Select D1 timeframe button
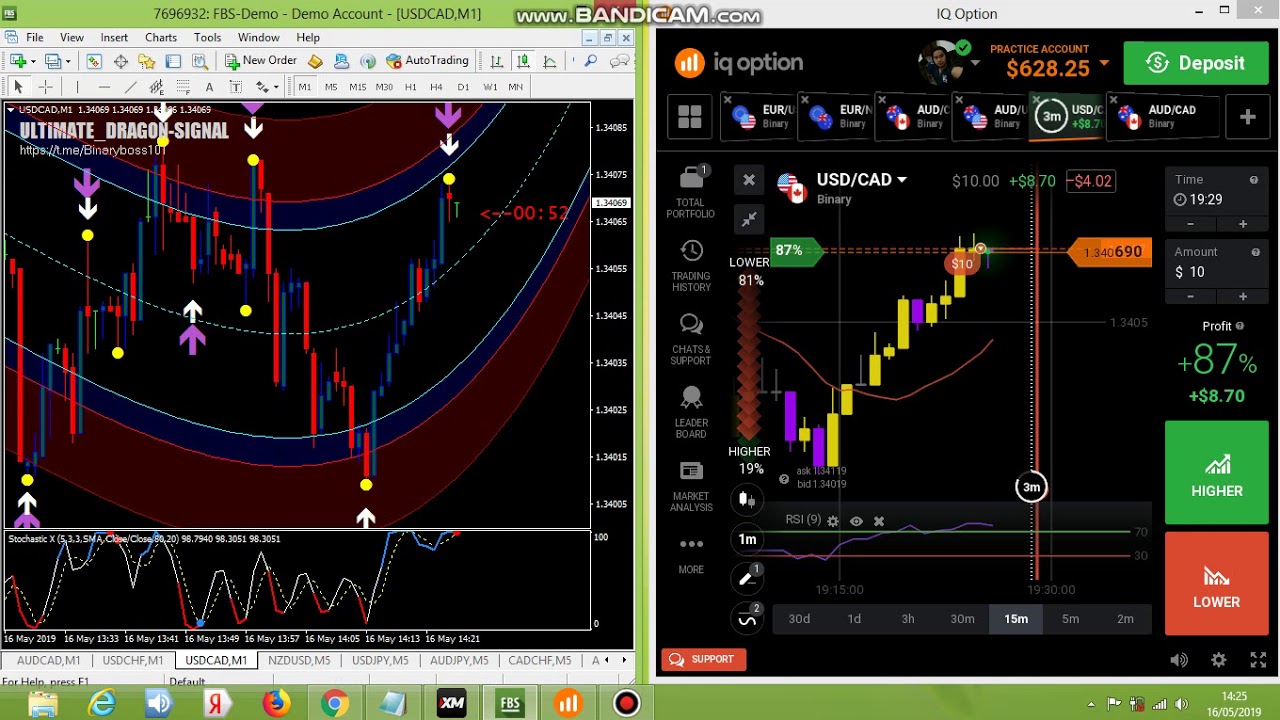 463,87
